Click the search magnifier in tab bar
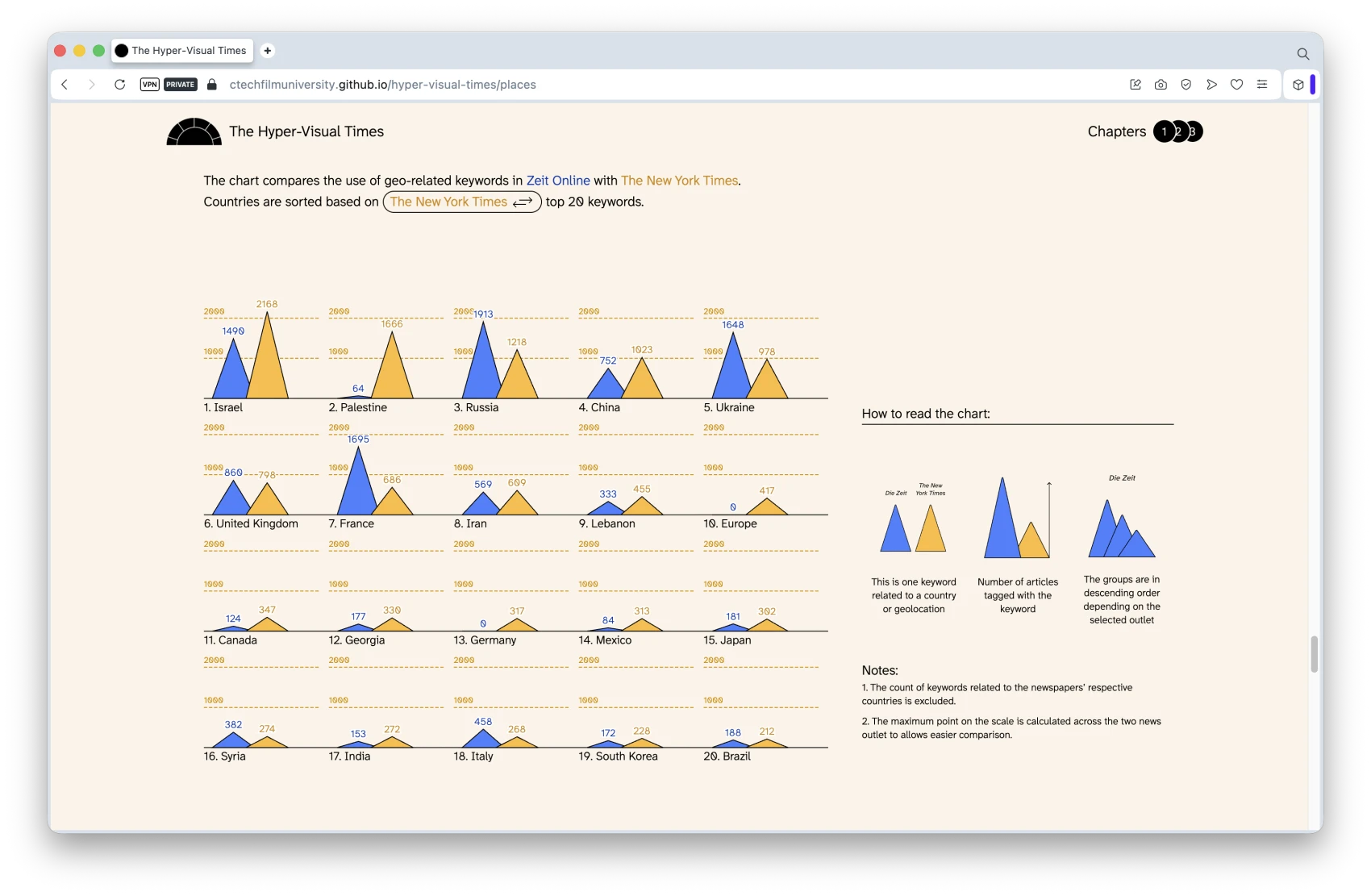 [x=1302, y=54]
